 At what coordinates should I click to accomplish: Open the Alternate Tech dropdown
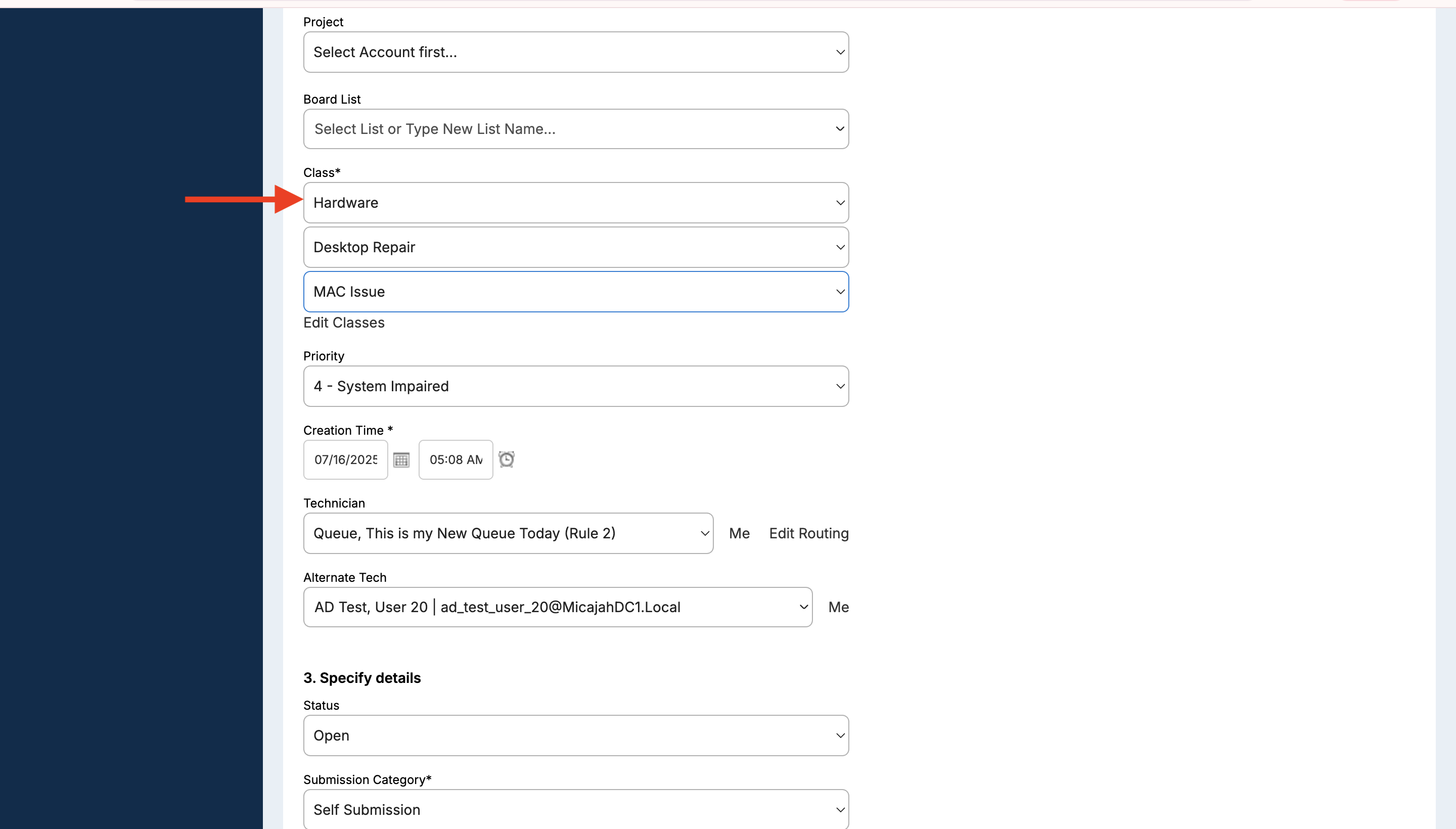557,607
